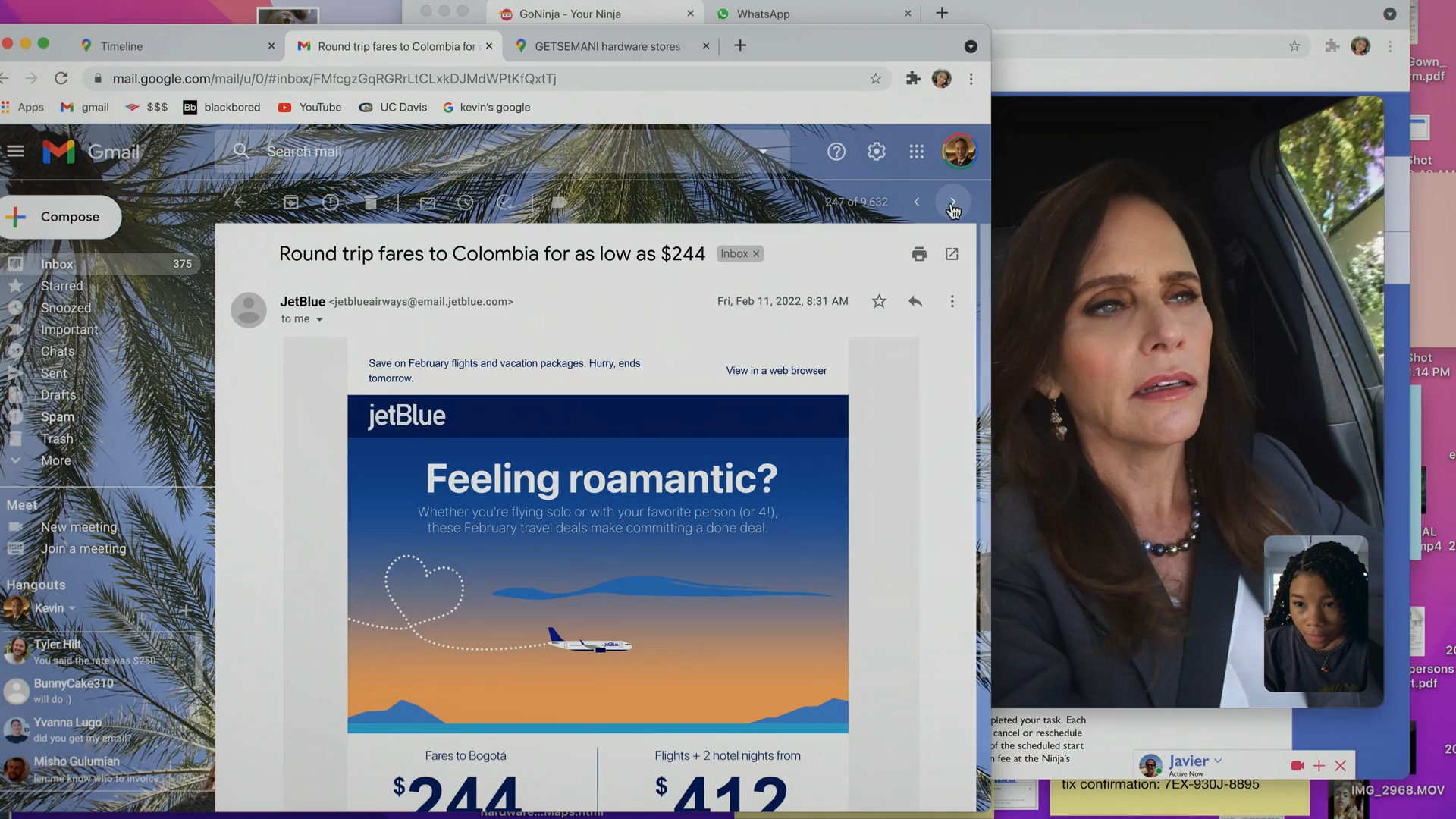
Task: Open a new tab in front window
Action: 740,46
